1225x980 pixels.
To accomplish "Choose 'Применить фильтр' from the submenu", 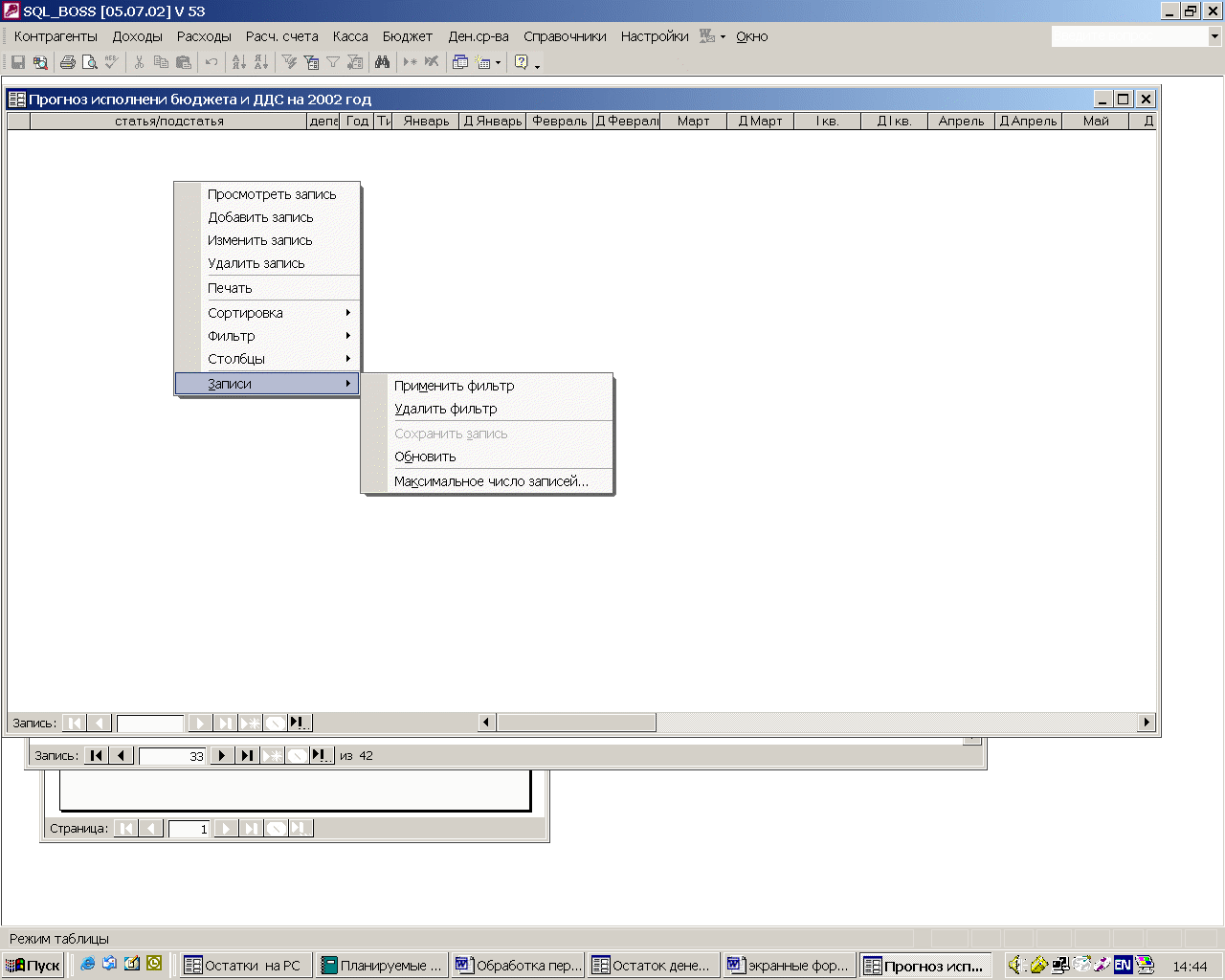I will pos(455,386).
